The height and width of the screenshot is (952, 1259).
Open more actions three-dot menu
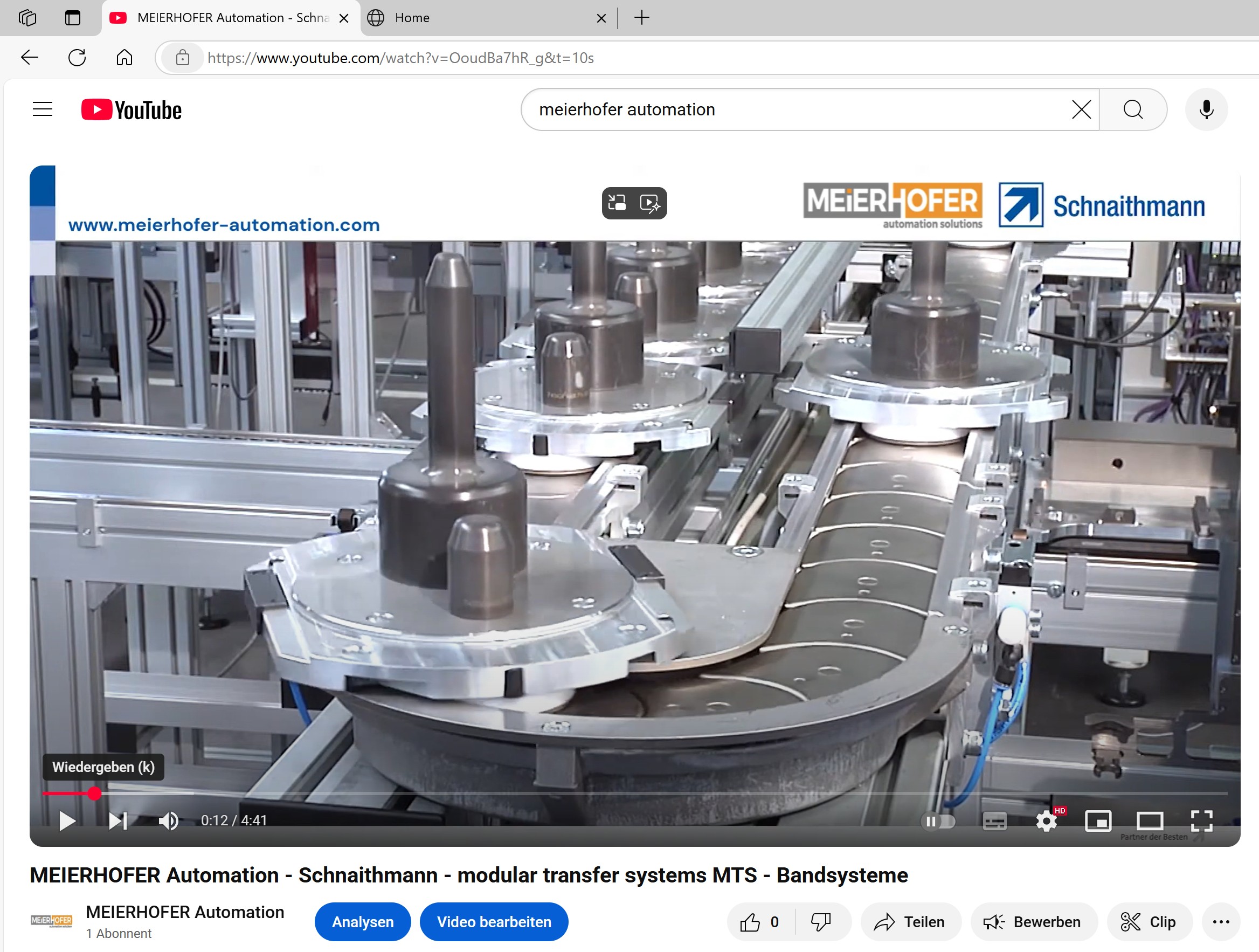[1221, 922]
